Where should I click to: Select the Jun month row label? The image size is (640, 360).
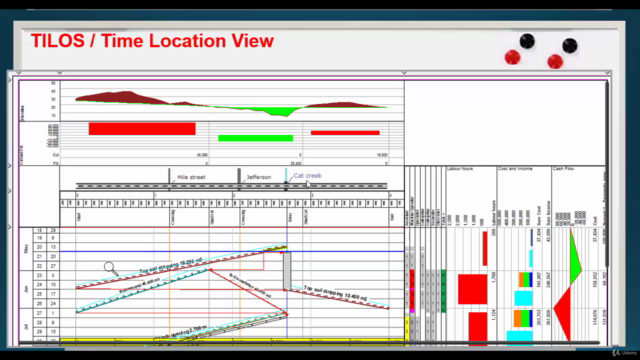point(26,289)
